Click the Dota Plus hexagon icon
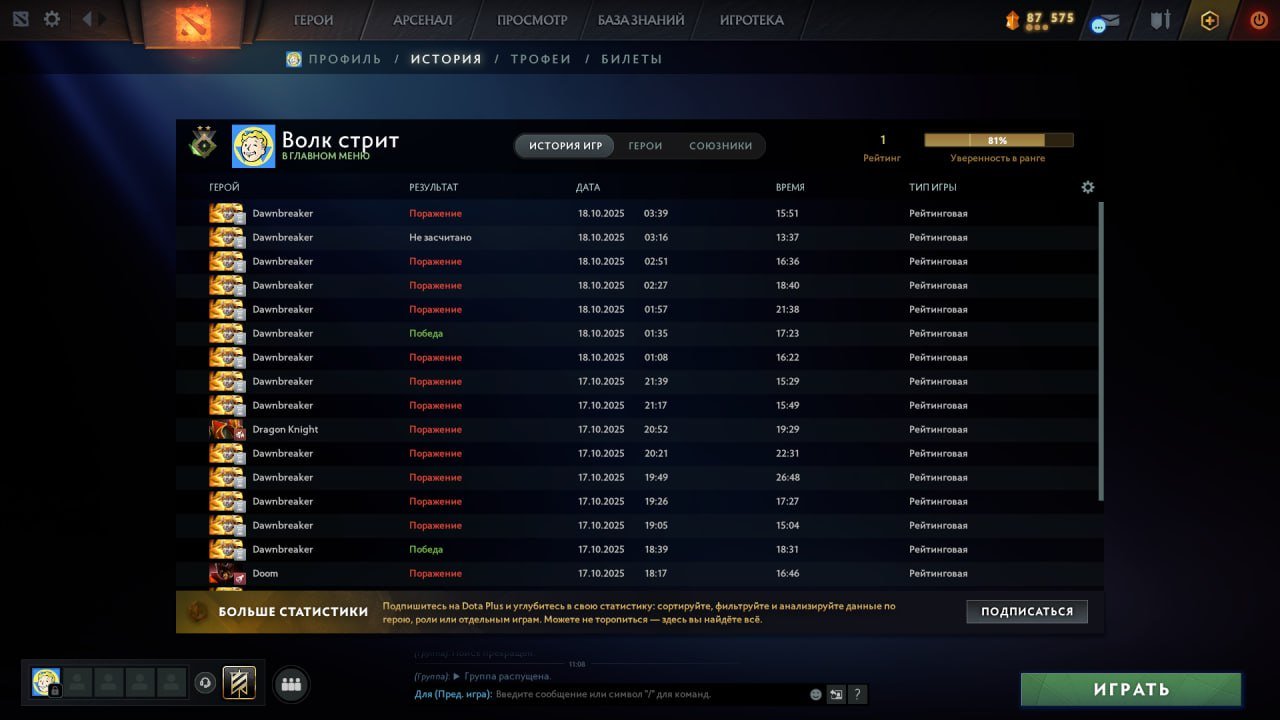Image resolution: width=1280 pixels, height=720 pixels. pos(1209,21)
